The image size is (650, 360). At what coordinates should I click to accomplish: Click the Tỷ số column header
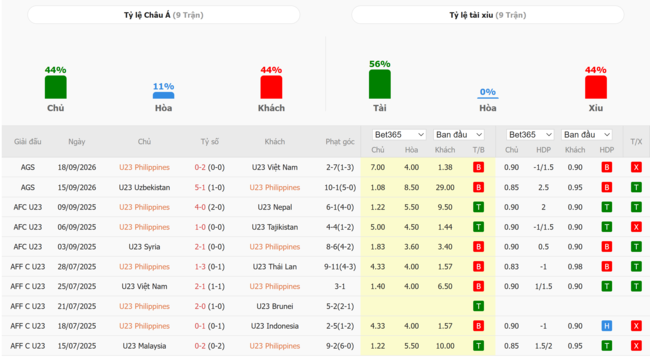tap(210, 141)
